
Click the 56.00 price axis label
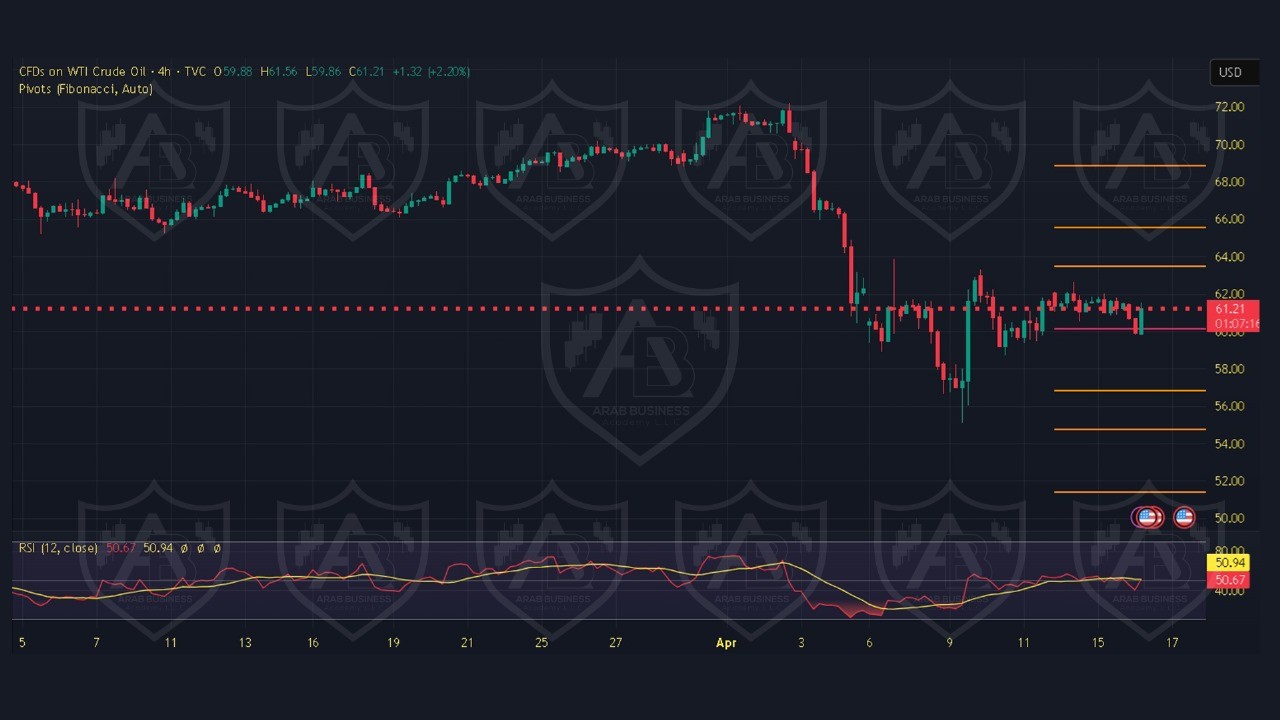click(x=1230, y=406)
